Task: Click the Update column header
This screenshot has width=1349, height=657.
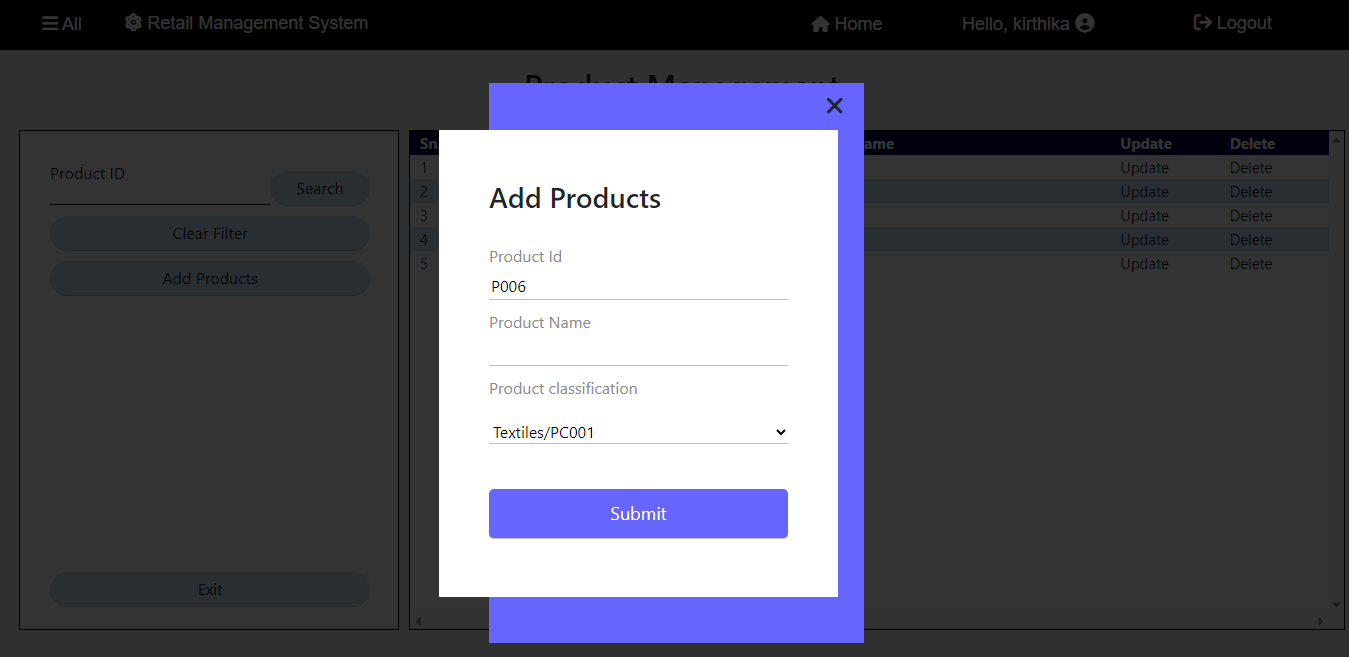Action: click(x=1144, y=143)
